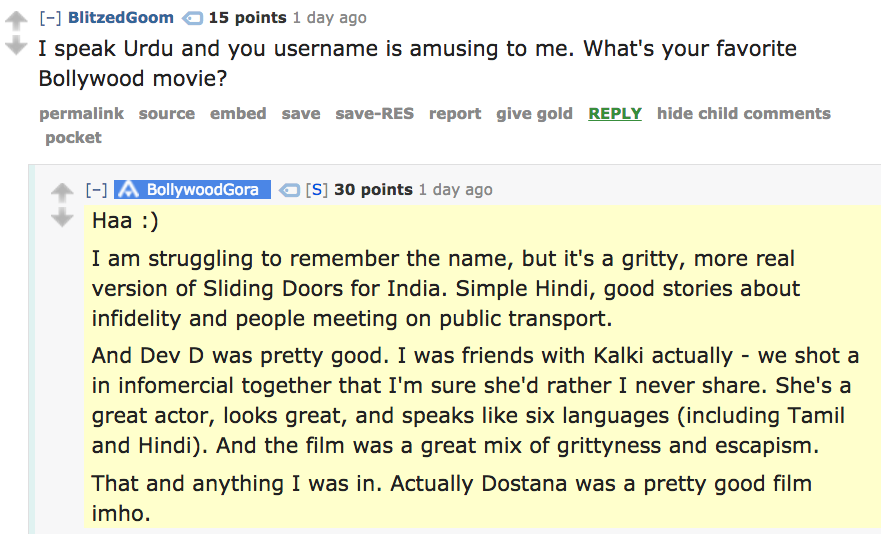Collapse BollywoodGora's comment with [–]

click(x=97, y=189)
